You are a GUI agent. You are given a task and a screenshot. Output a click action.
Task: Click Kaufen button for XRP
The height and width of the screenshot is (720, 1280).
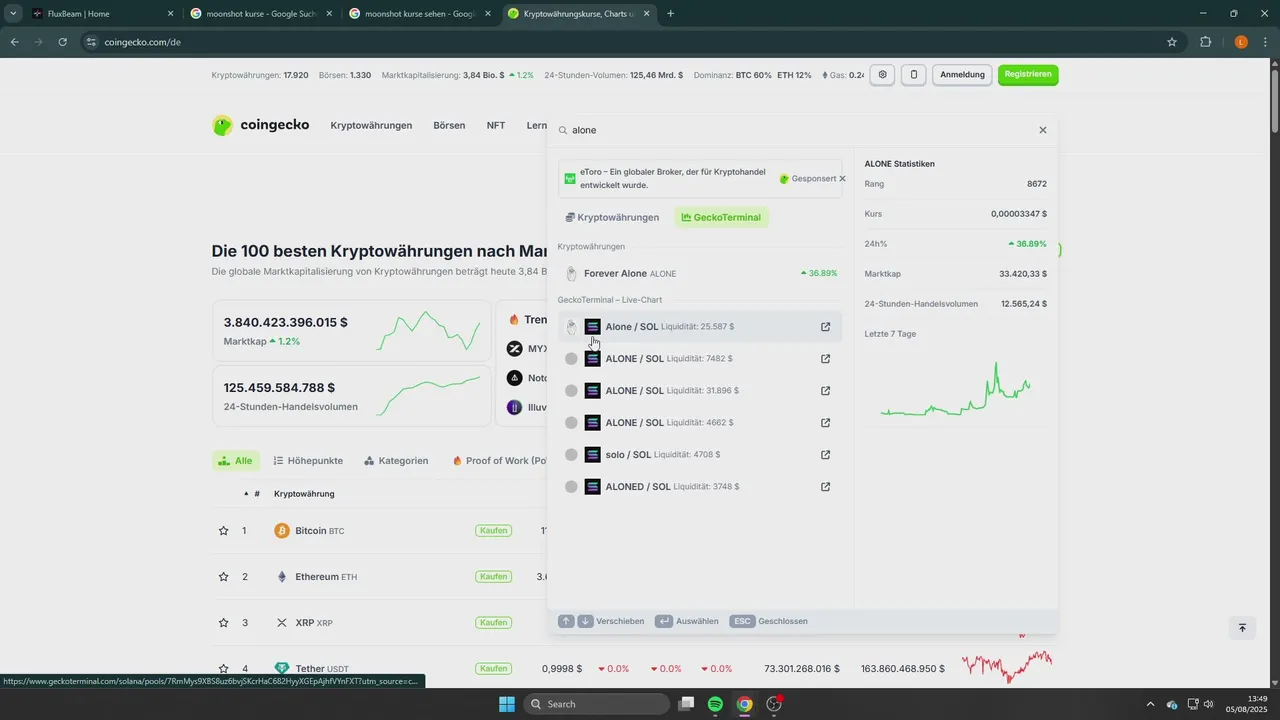tap(494, 623)
